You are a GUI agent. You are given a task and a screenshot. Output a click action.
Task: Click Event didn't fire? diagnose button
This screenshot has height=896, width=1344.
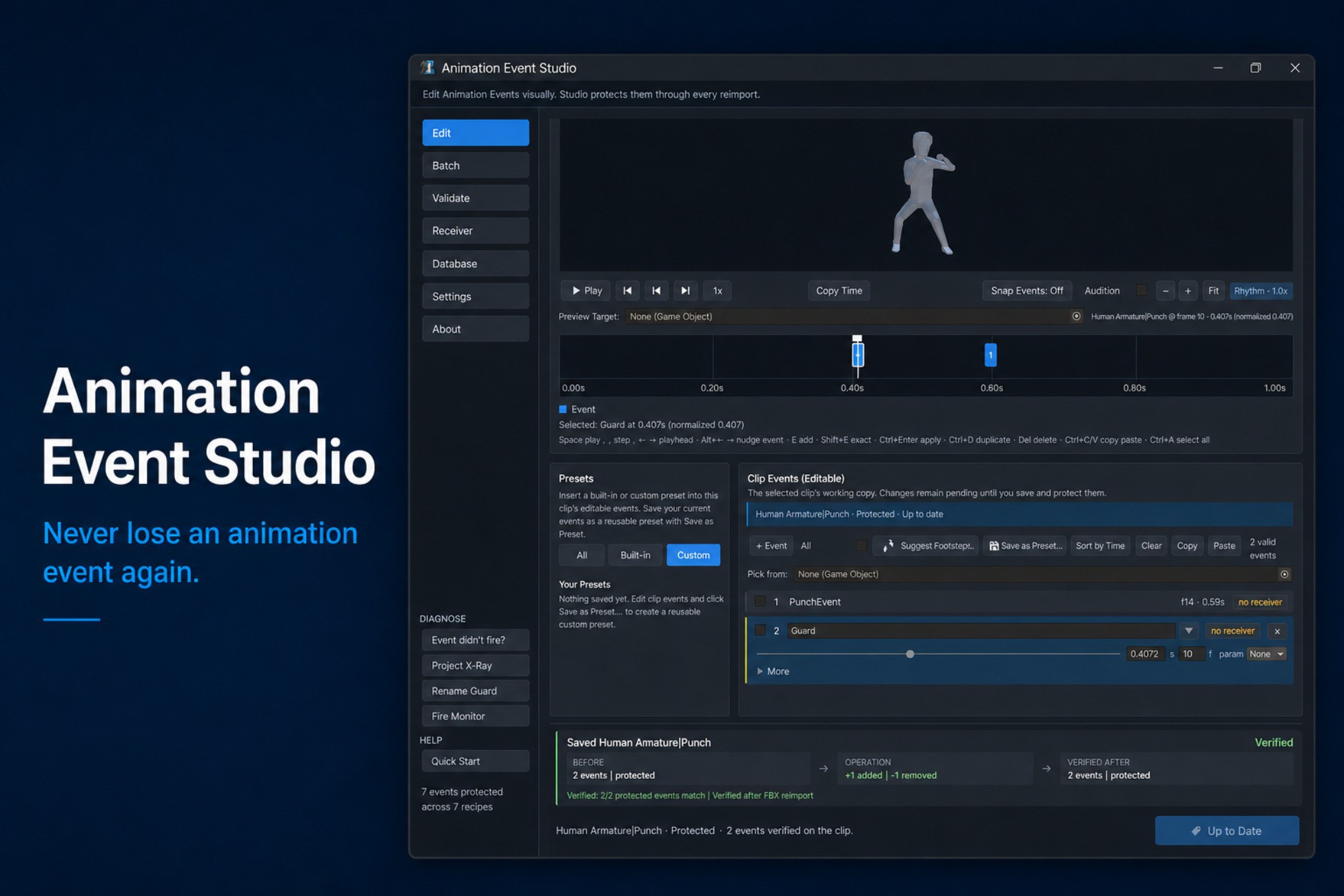(476, 640)
